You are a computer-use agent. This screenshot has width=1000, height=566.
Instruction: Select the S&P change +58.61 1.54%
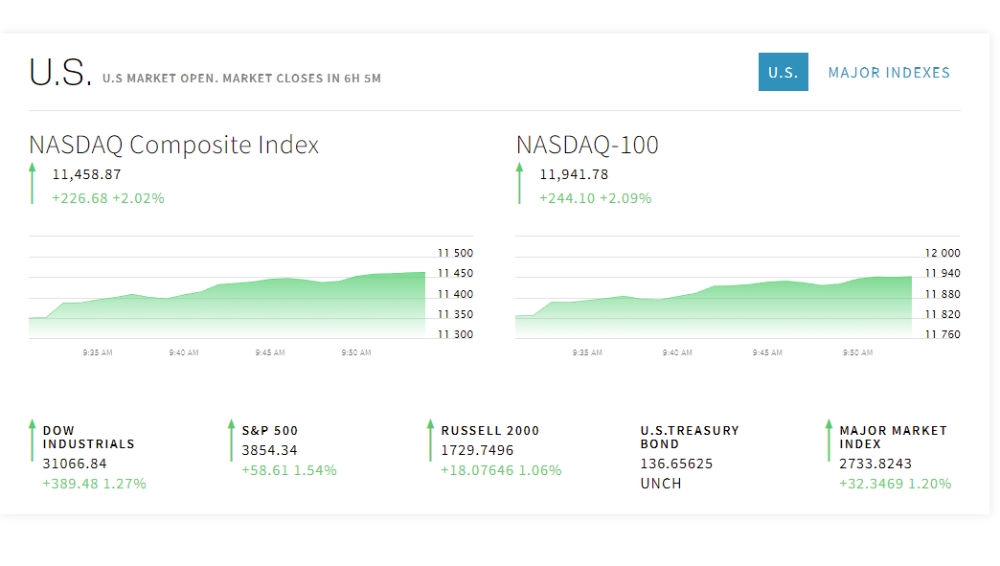point(289,470)
